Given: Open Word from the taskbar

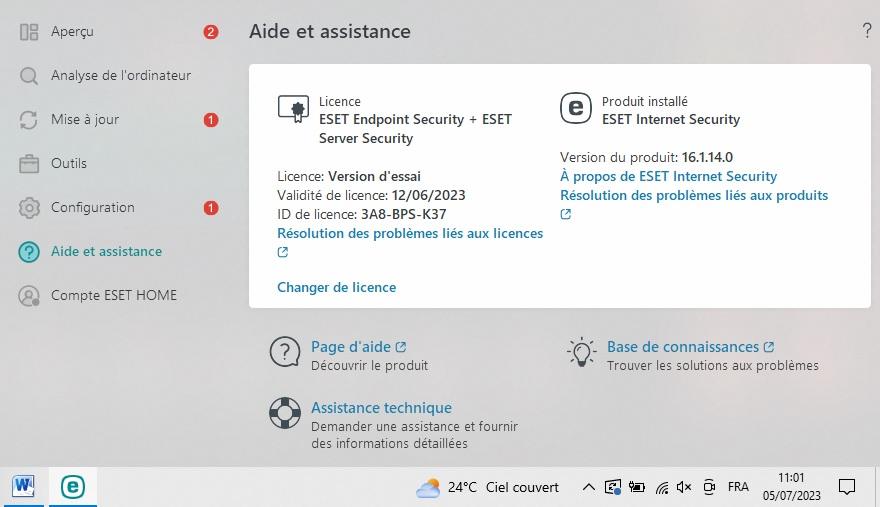Looking at the screenshot, I should 24,486.
